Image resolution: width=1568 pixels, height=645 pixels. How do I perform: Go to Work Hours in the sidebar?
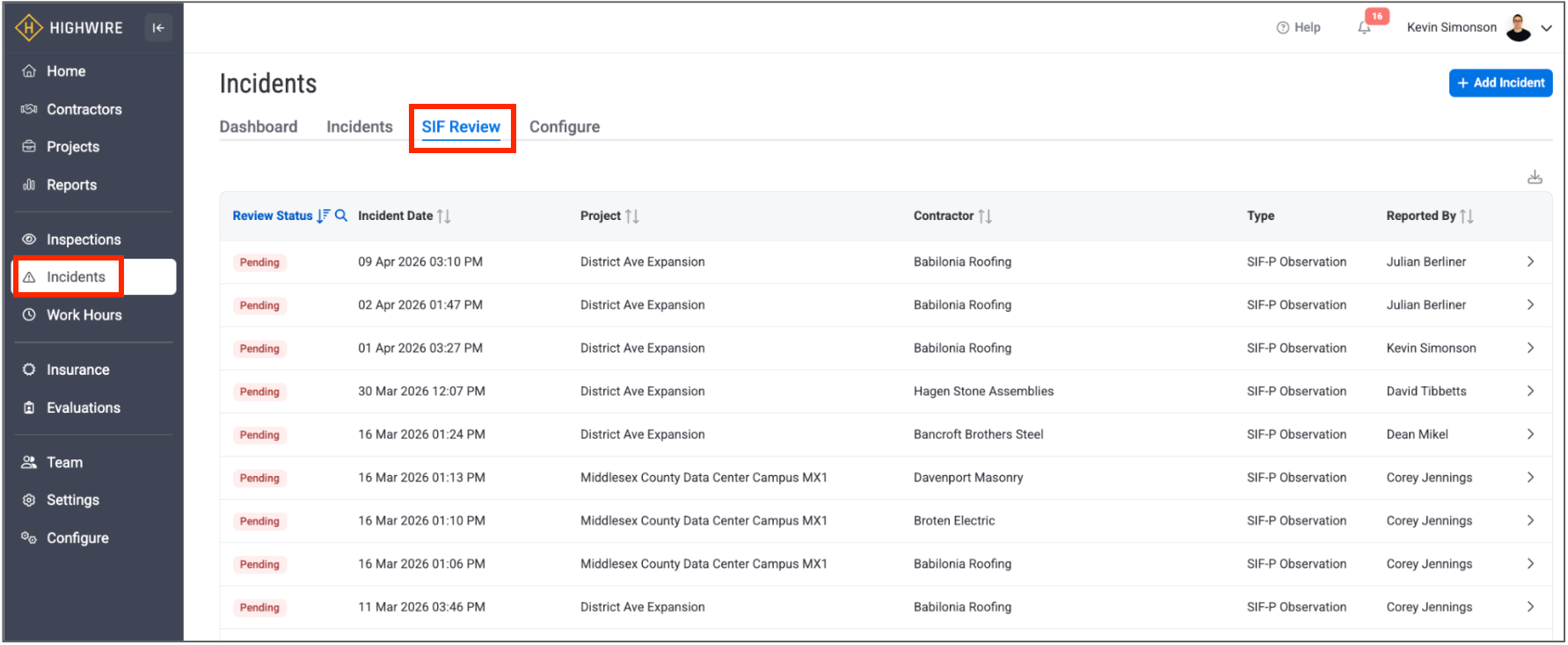click(84, 315)
